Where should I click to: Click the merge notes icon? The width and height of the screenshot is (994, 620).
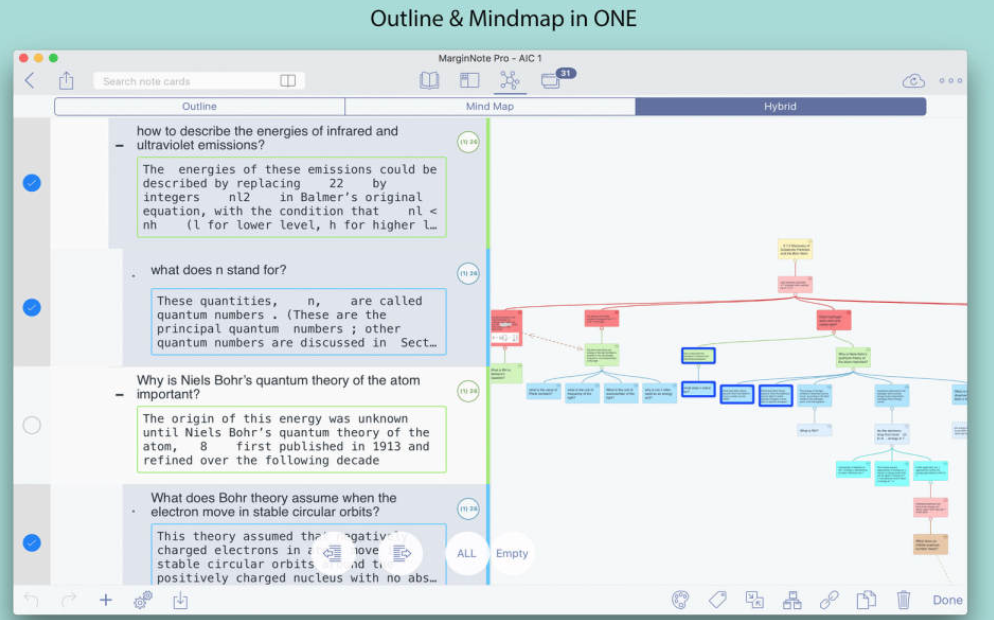[x=754, y=600]
